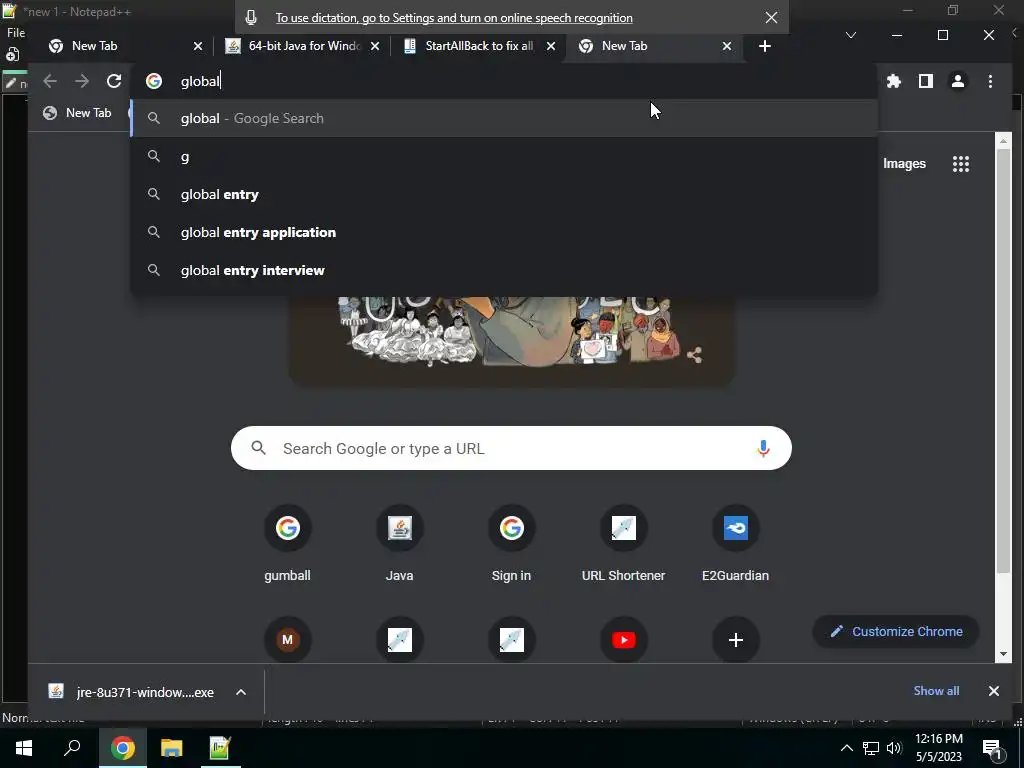Dismiss the dictation banner
Image resolution: width=1024 pixels, height=768 pixels.
coord(771,18)
